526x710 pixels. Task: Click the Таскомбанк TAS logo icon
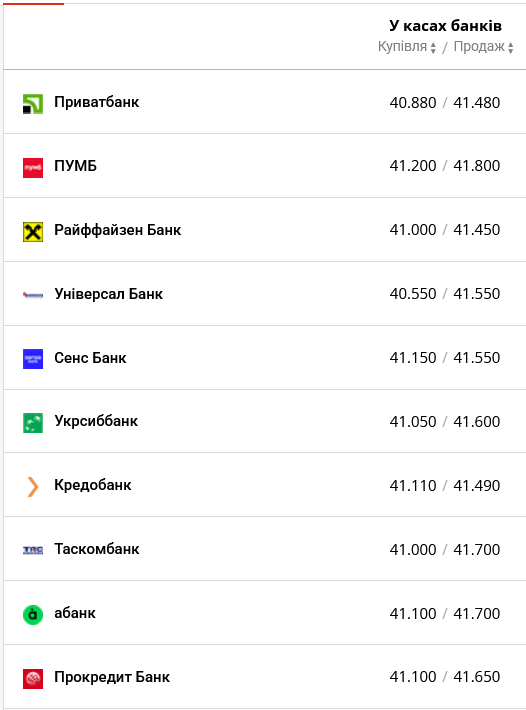coord(33,550)
